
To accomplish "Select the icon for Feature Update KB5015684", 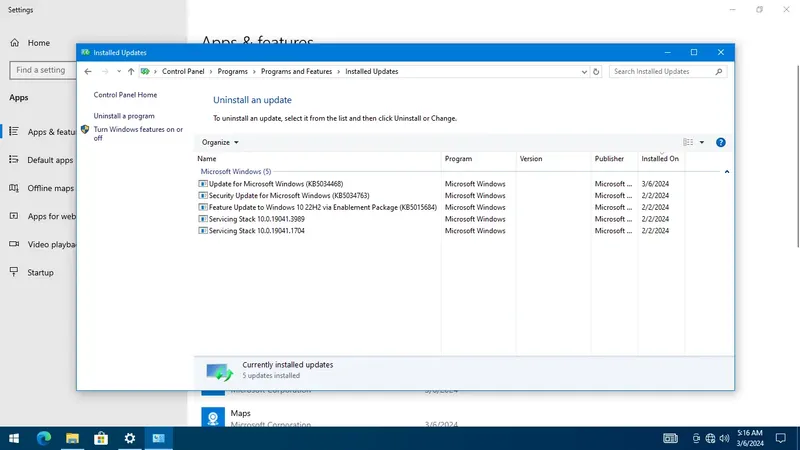I will pyautogui.click(x=203, y=207).
